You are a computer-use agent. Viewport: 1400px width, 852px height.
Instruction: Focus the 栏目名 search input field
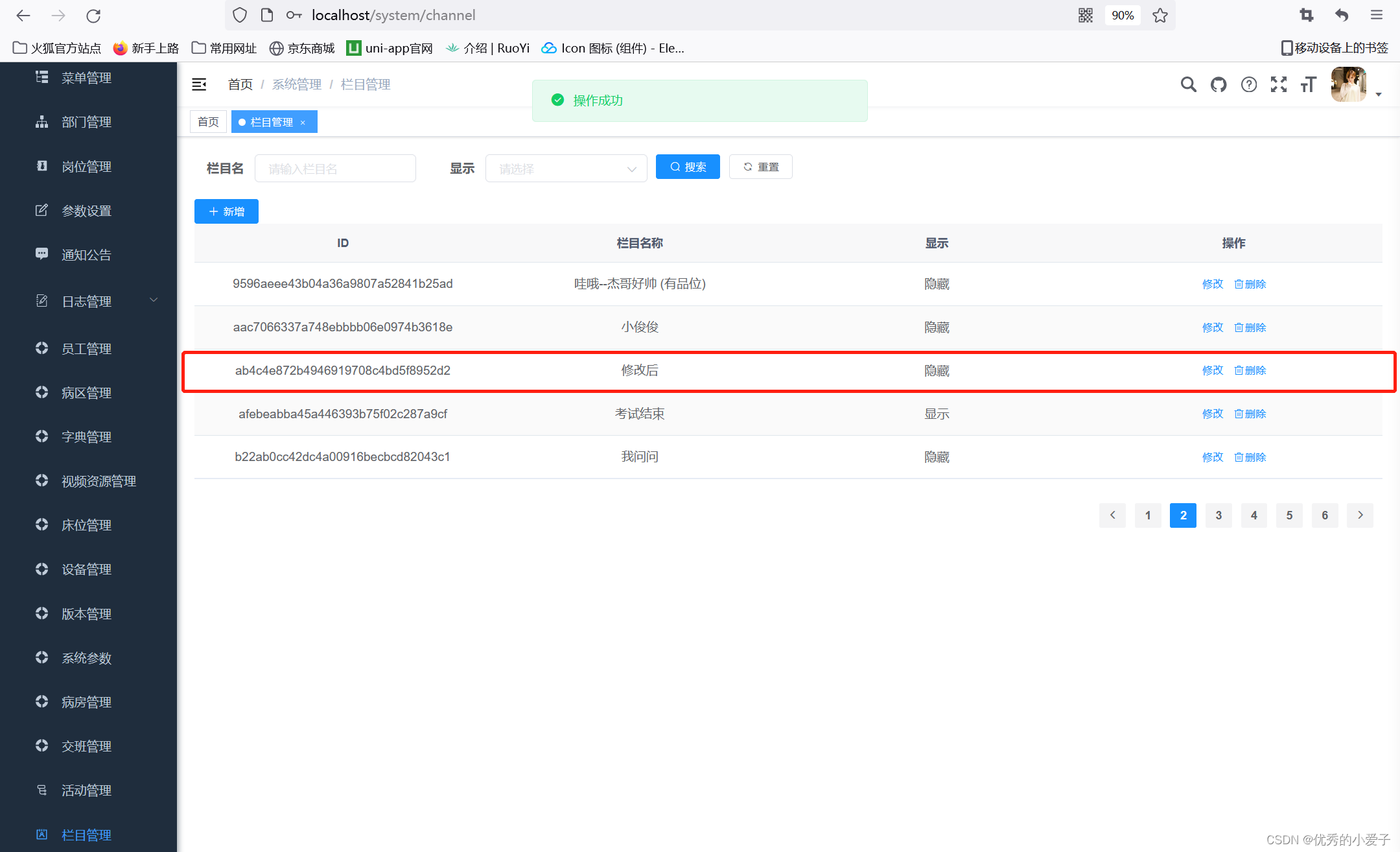335,169
